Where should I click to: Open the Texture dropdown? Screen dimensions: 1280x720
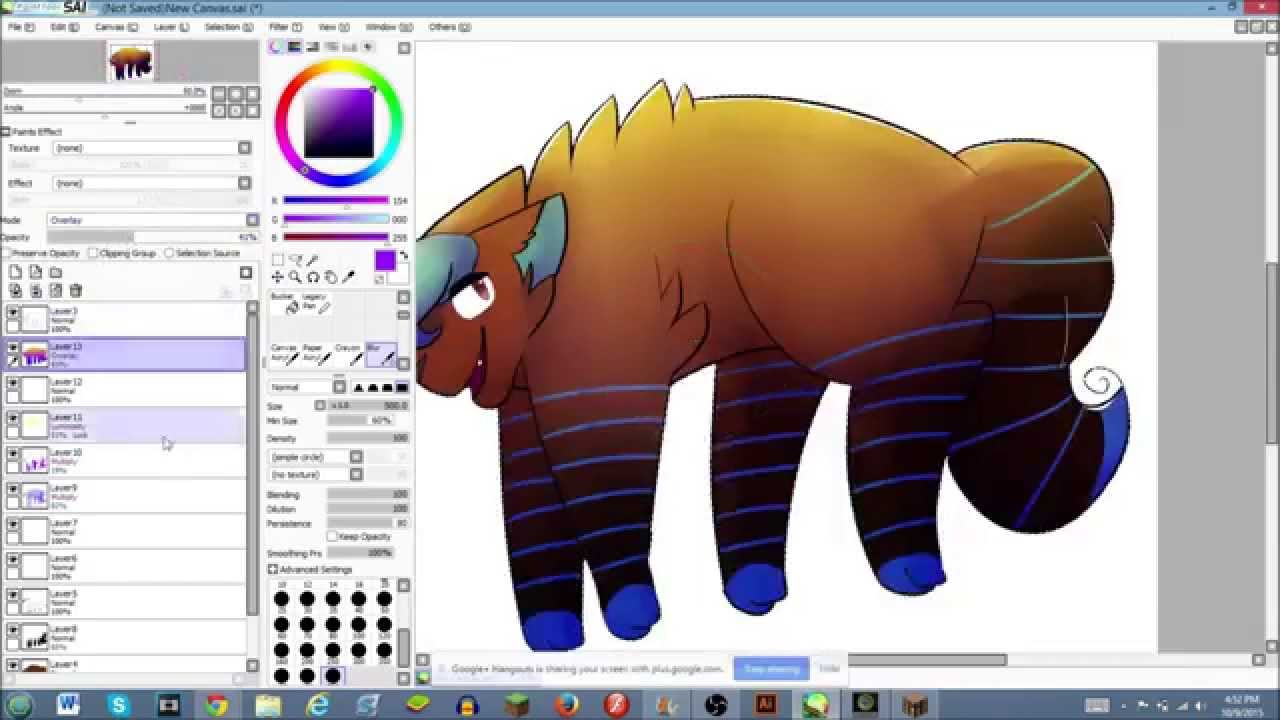[151, 148]
